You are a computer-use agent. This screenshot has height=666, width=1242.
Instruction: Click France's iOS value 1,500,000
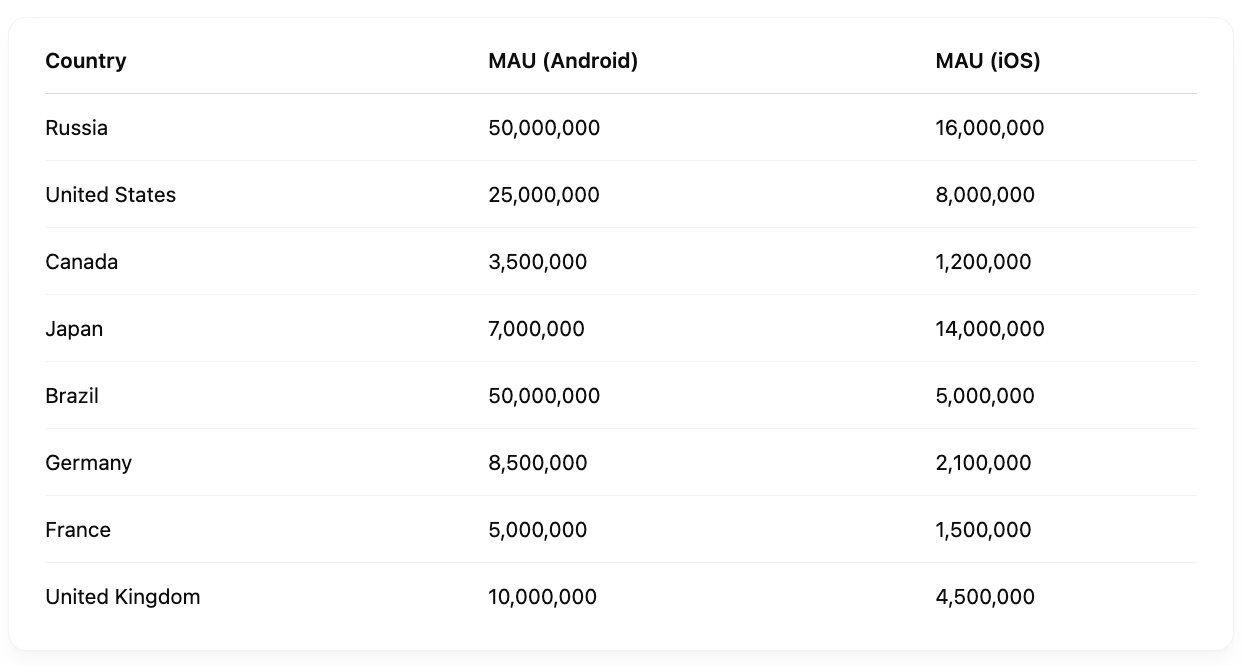point(983,530)
